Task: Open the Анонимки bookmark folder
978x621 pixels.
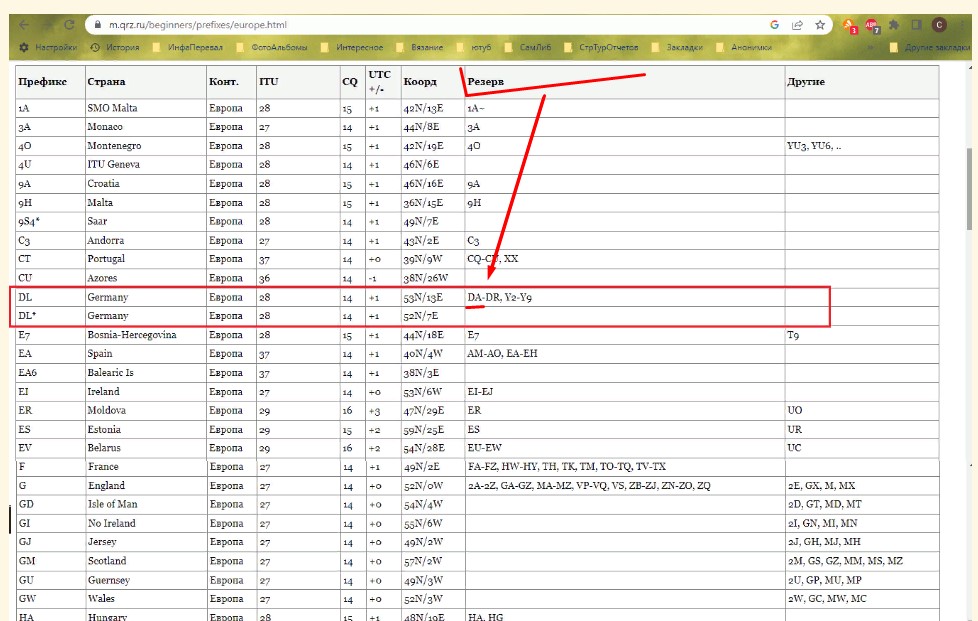Action: [743, 47]
